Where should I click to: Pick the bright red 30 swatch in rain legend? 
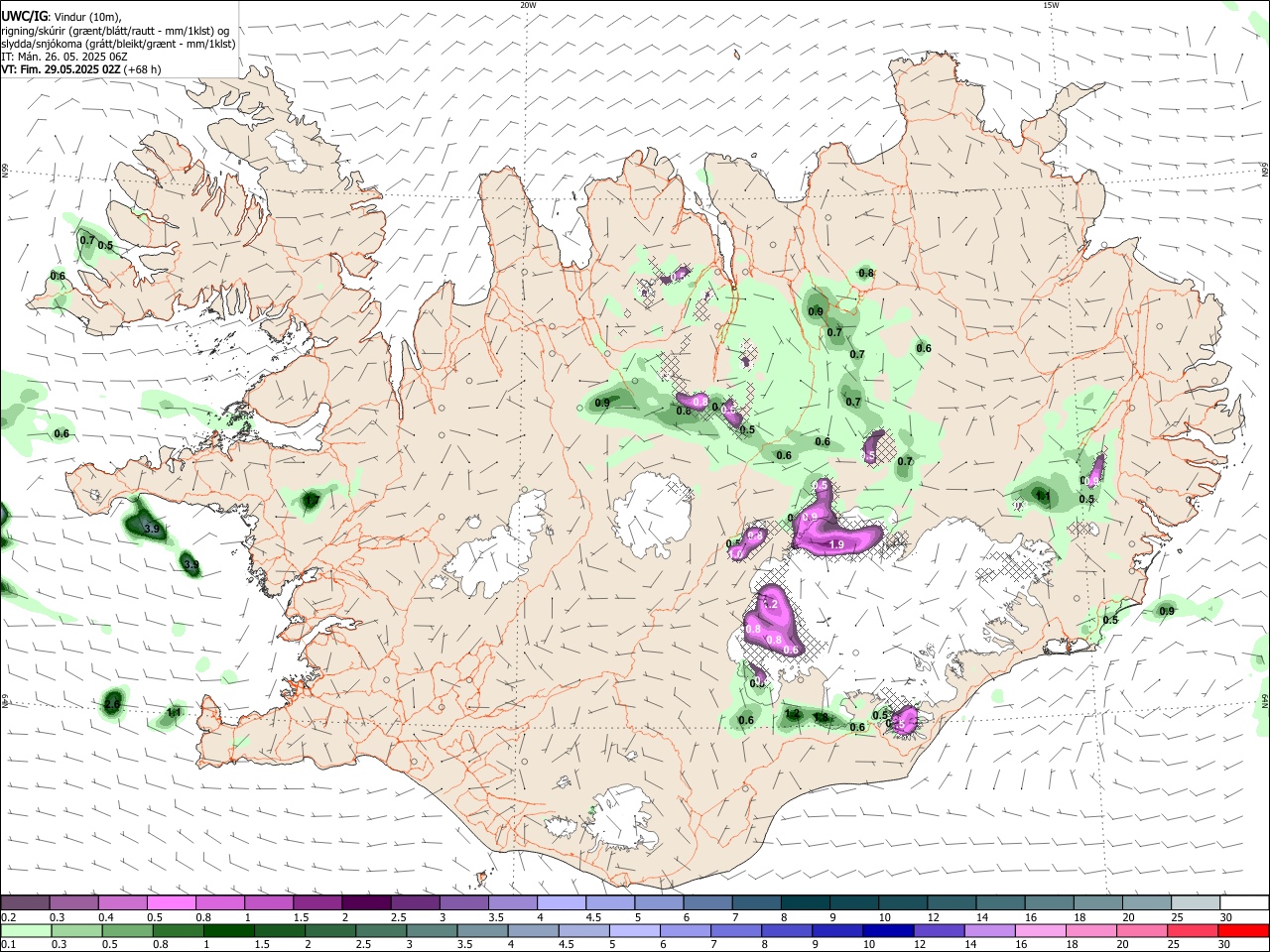(1244, 931)
